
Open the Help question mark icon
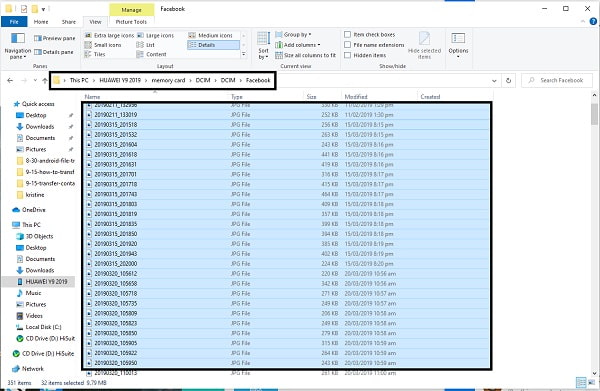(x=593, y=22)
